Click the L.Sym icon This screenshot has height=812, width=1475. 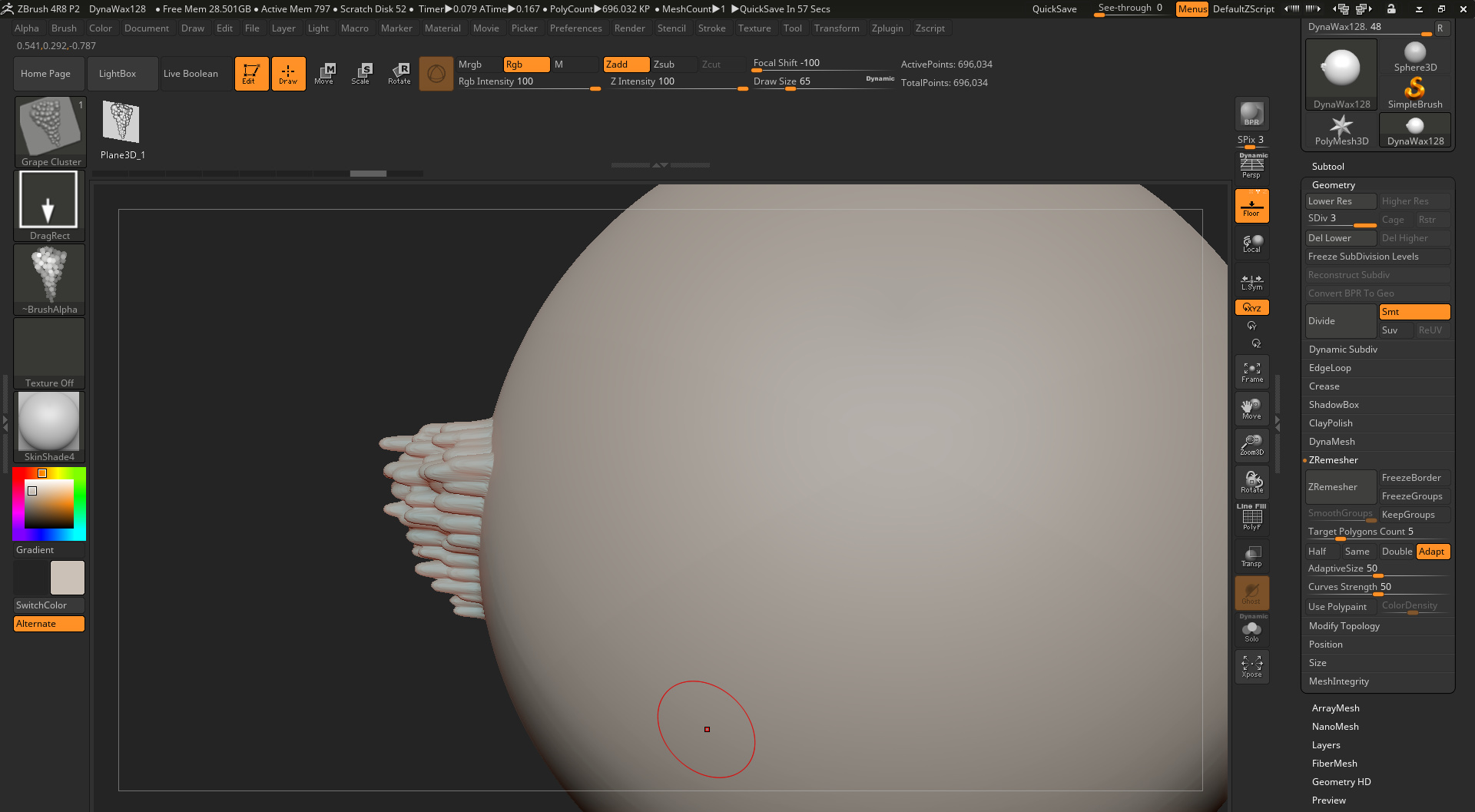pyautogui.click(x=1251, y=282)
